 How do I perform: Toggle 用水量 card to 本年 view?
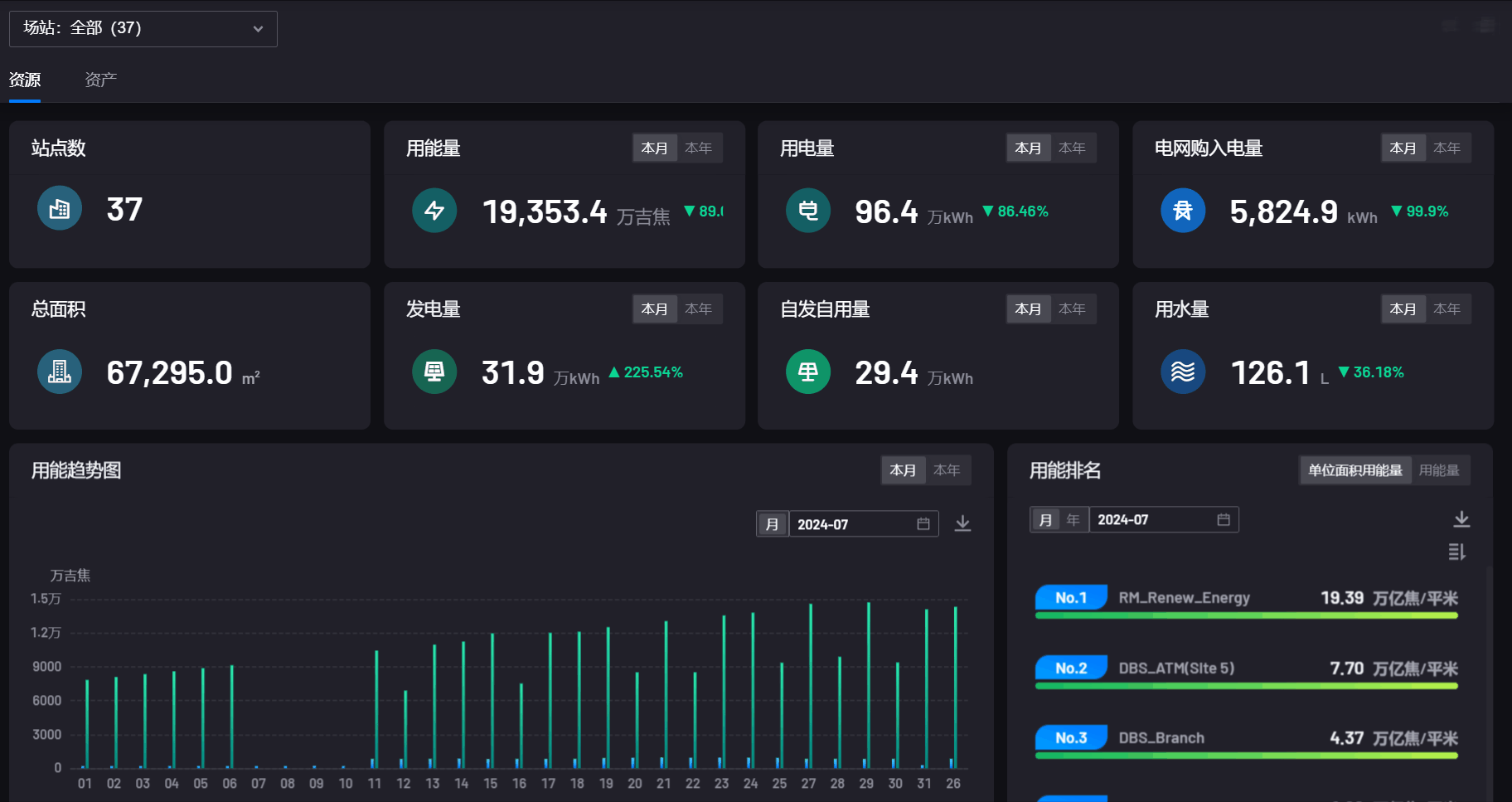click(1447, 309)
